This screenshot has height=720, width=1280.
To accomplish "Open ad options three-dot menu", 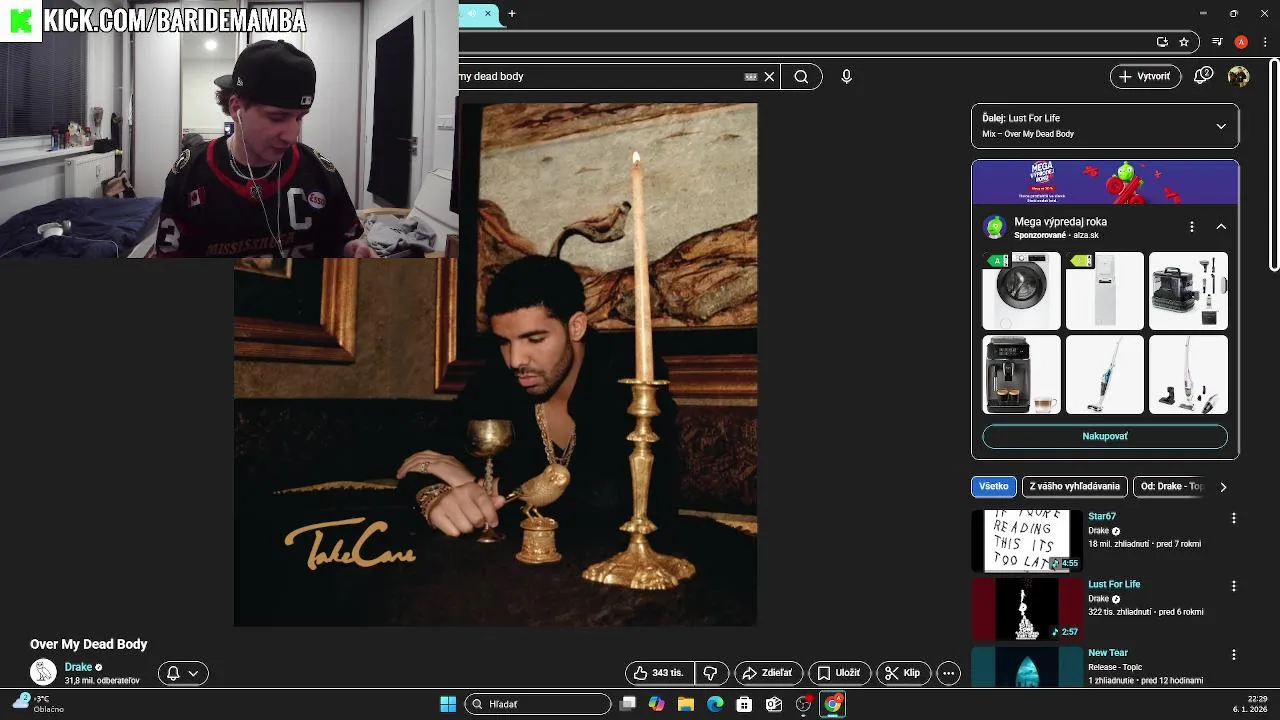I will [1192, 227].
